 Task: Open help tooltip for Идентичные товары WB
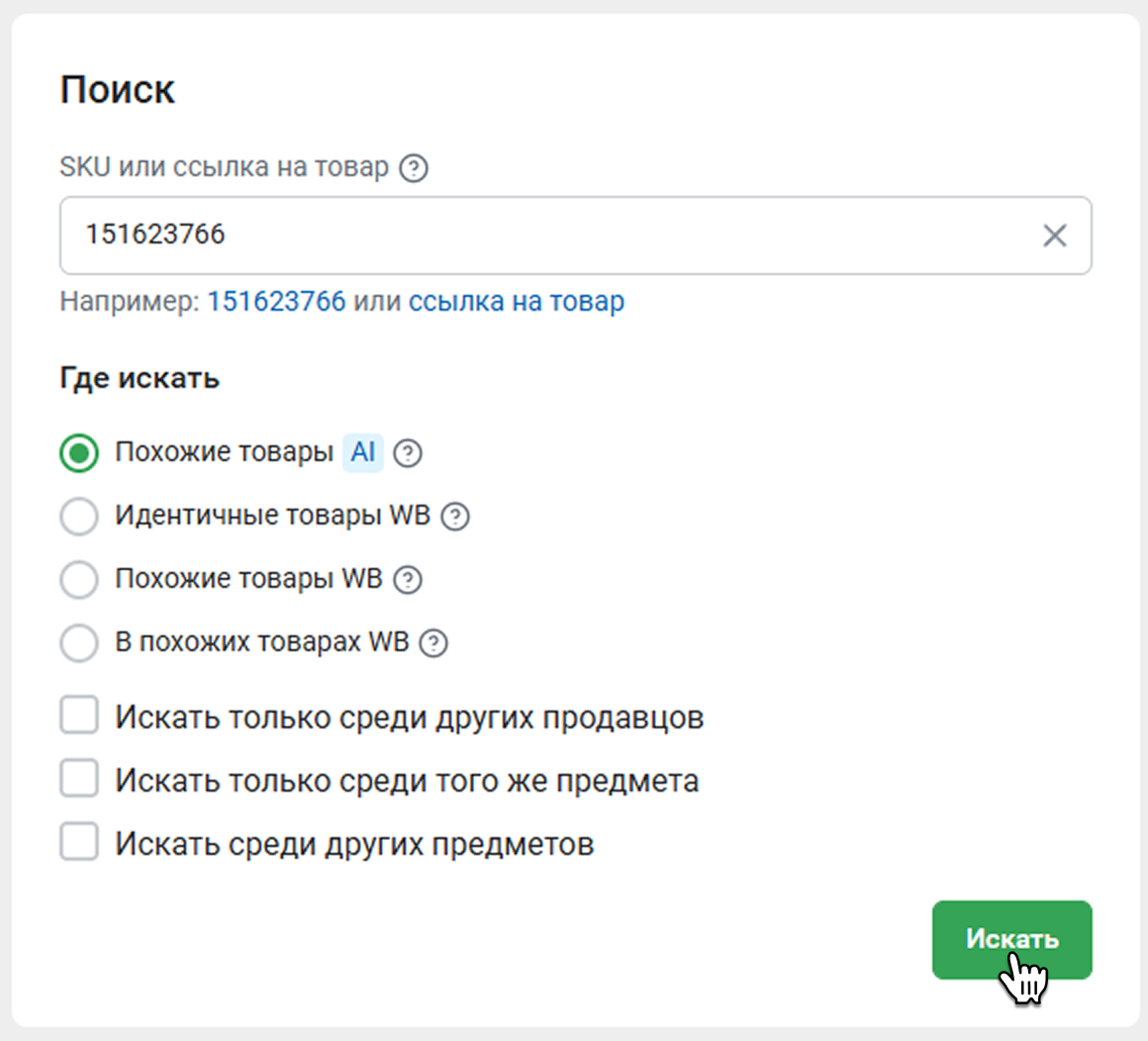pyautogui.click(x=455, y=517)
